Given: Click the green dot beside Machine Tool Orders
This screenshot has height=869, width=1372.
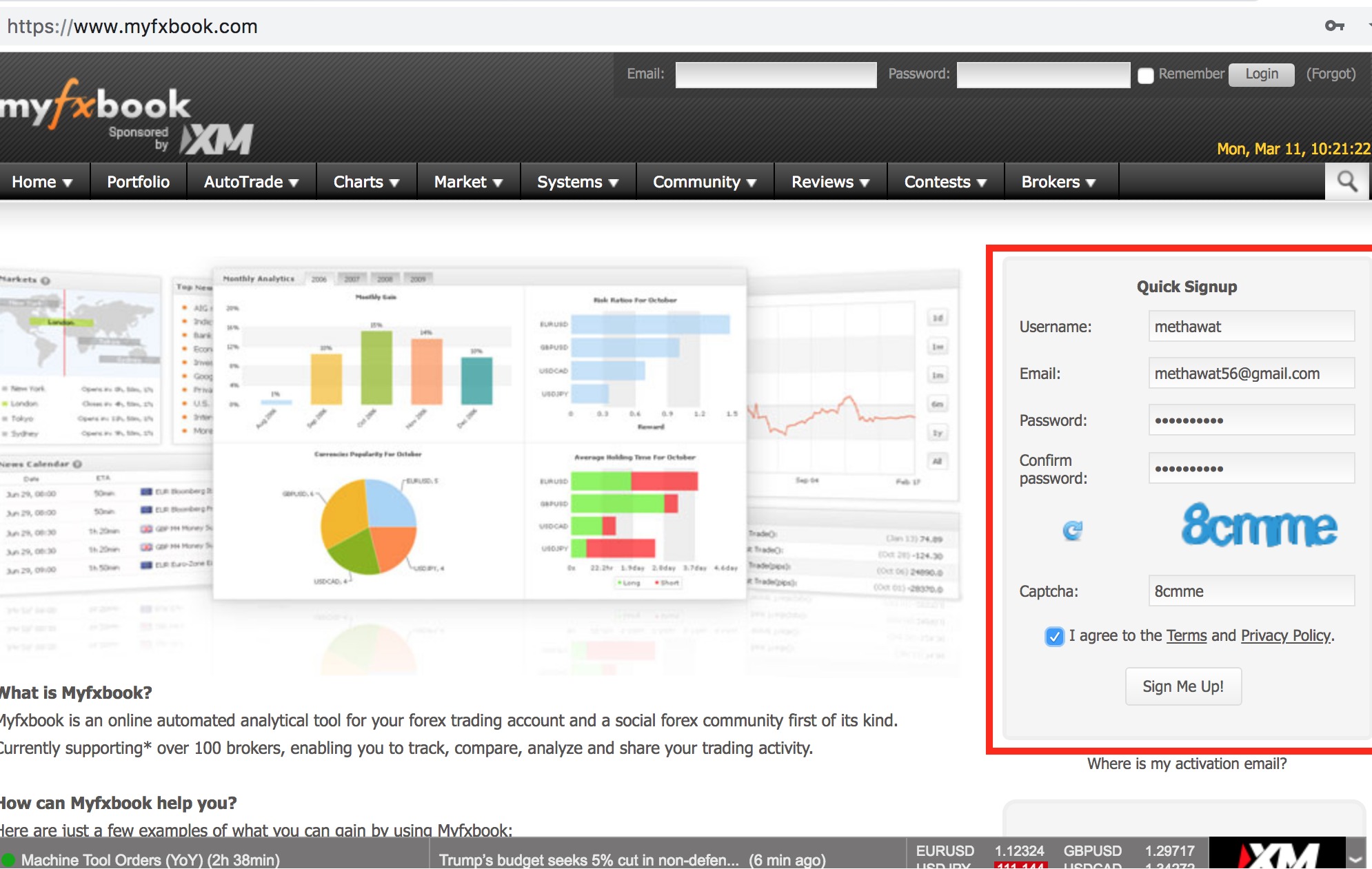Looking at the screenshot, I should coord(8,860).
